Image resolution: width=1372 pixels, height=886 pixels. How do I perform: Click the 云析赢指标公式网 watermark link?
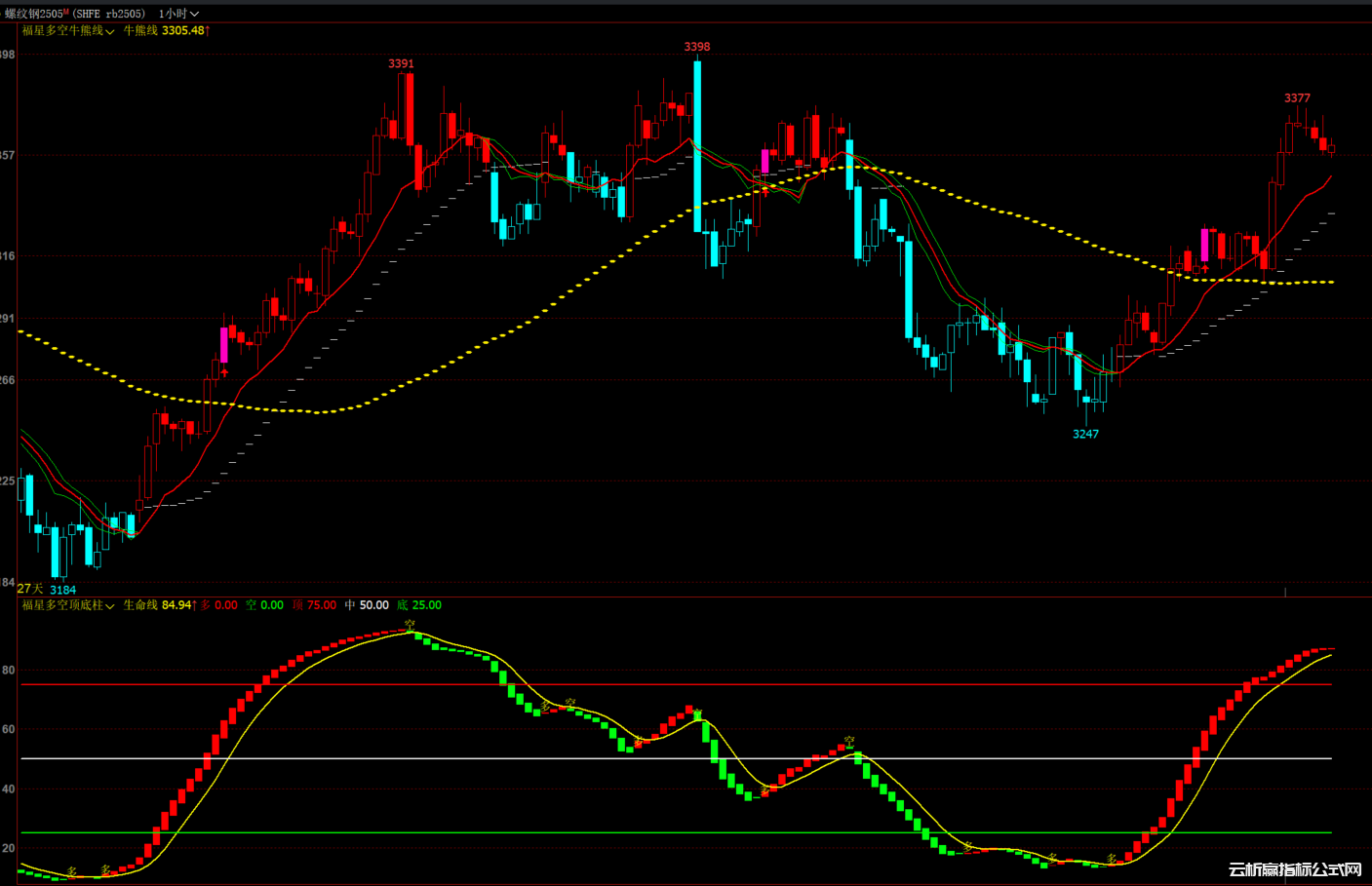[1294, 869]
